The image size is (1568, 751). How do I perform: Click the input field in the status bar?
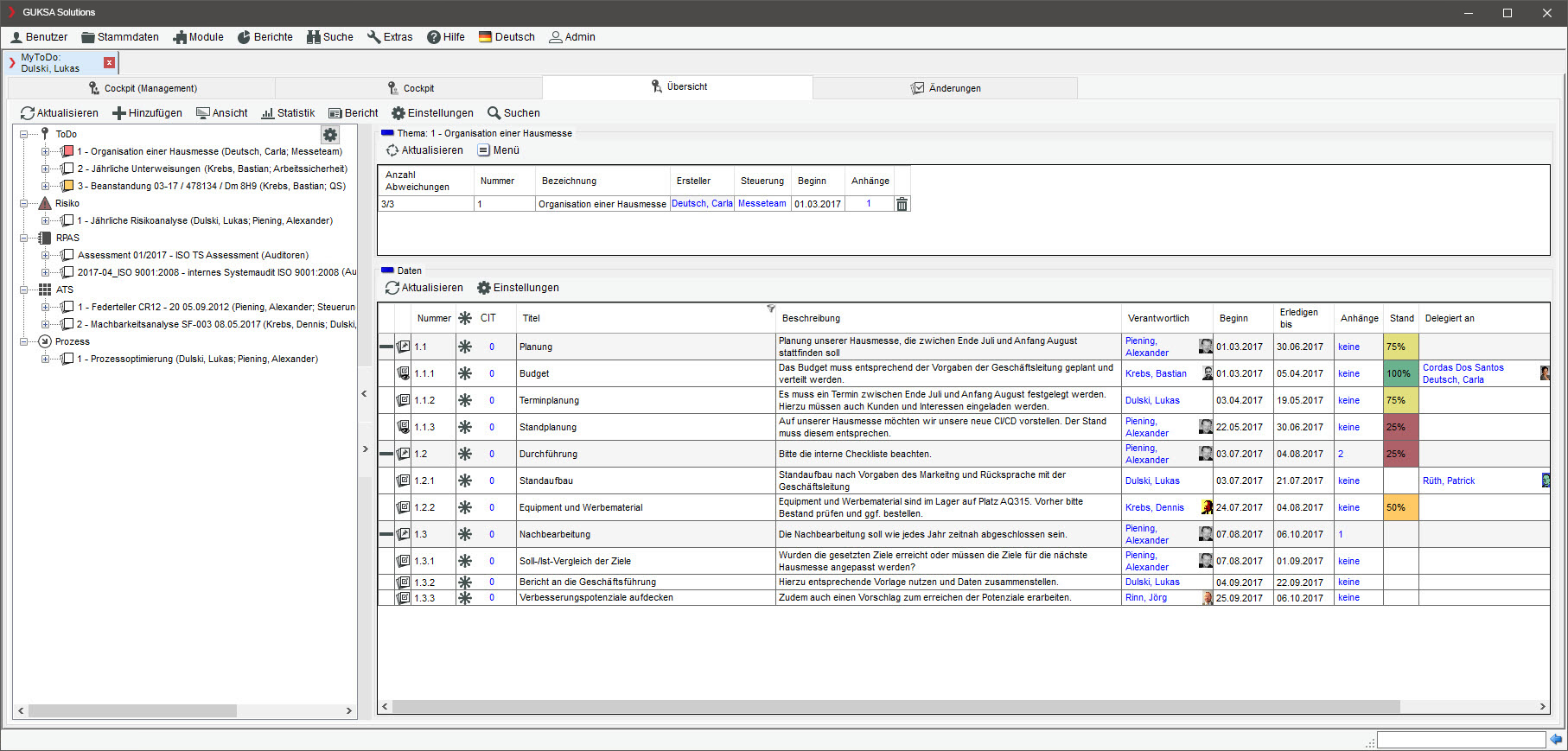pos(1460,740)
